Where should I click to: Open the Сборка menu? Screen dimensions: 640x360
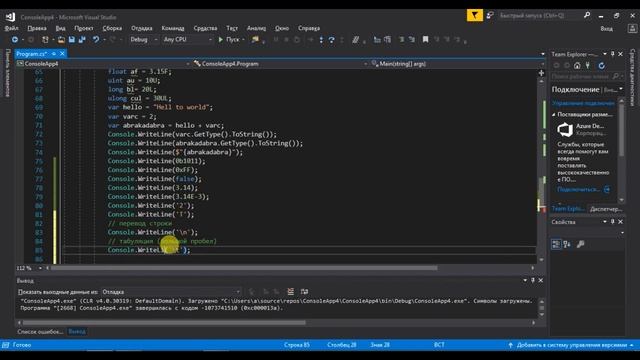point(112,28)
